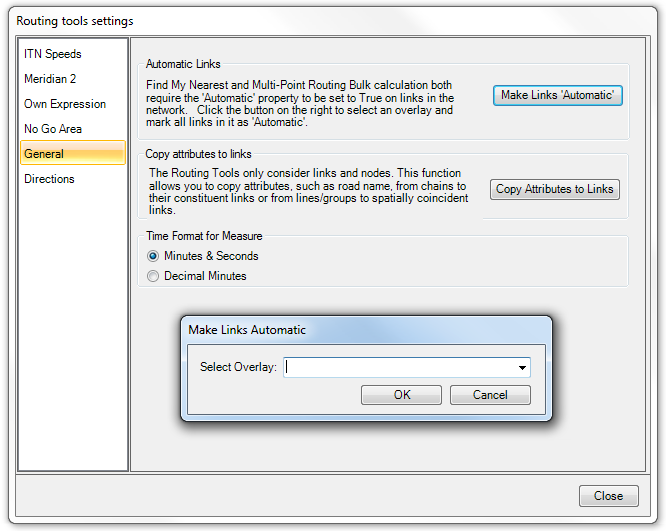This screenshot has width=666, height=531.
Task: Click the Make Links 'Automatic' button
Action: (x=558, y=95)
